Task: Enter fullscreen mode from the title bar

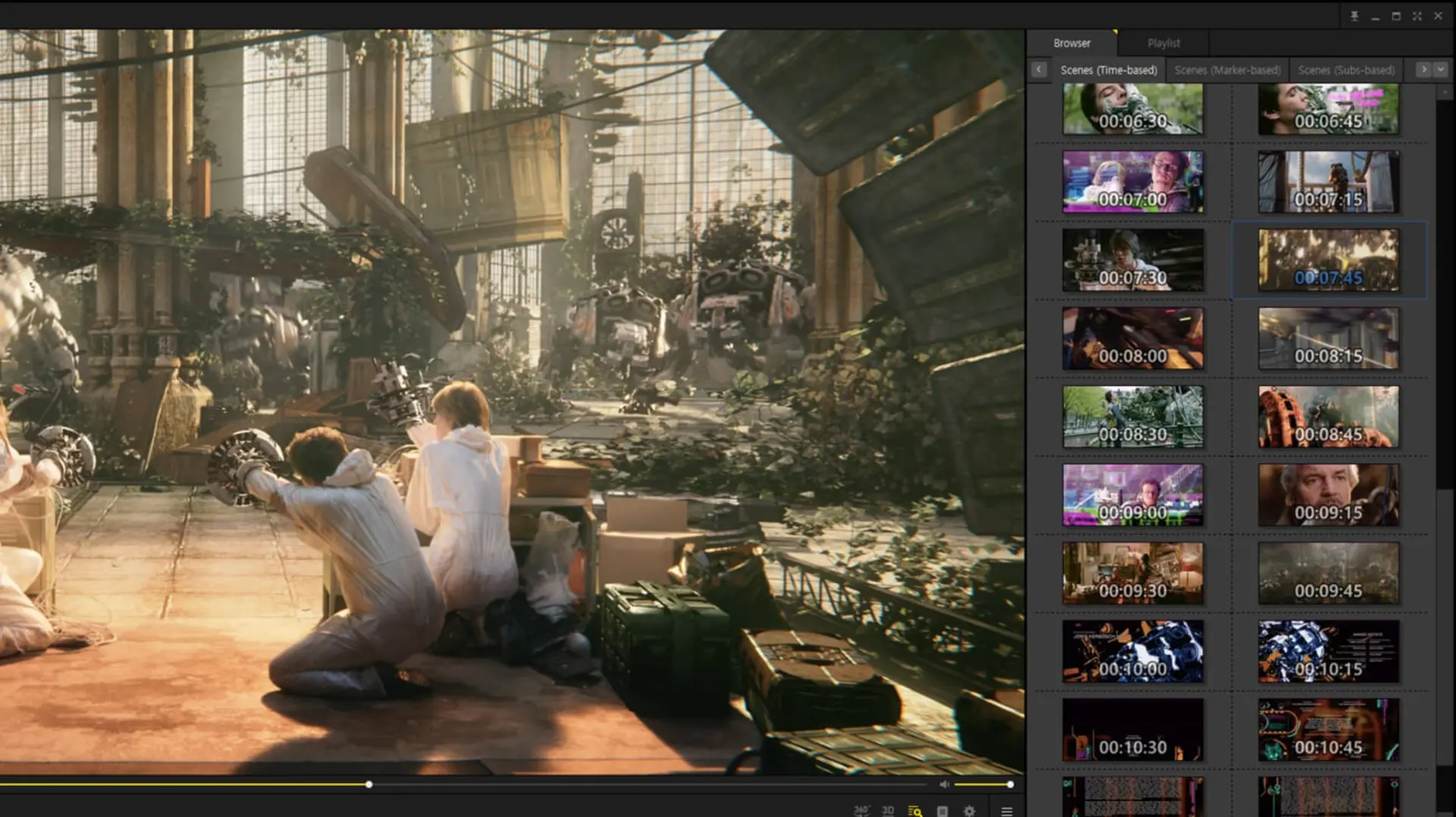Action: click(x=1417, y=16)
